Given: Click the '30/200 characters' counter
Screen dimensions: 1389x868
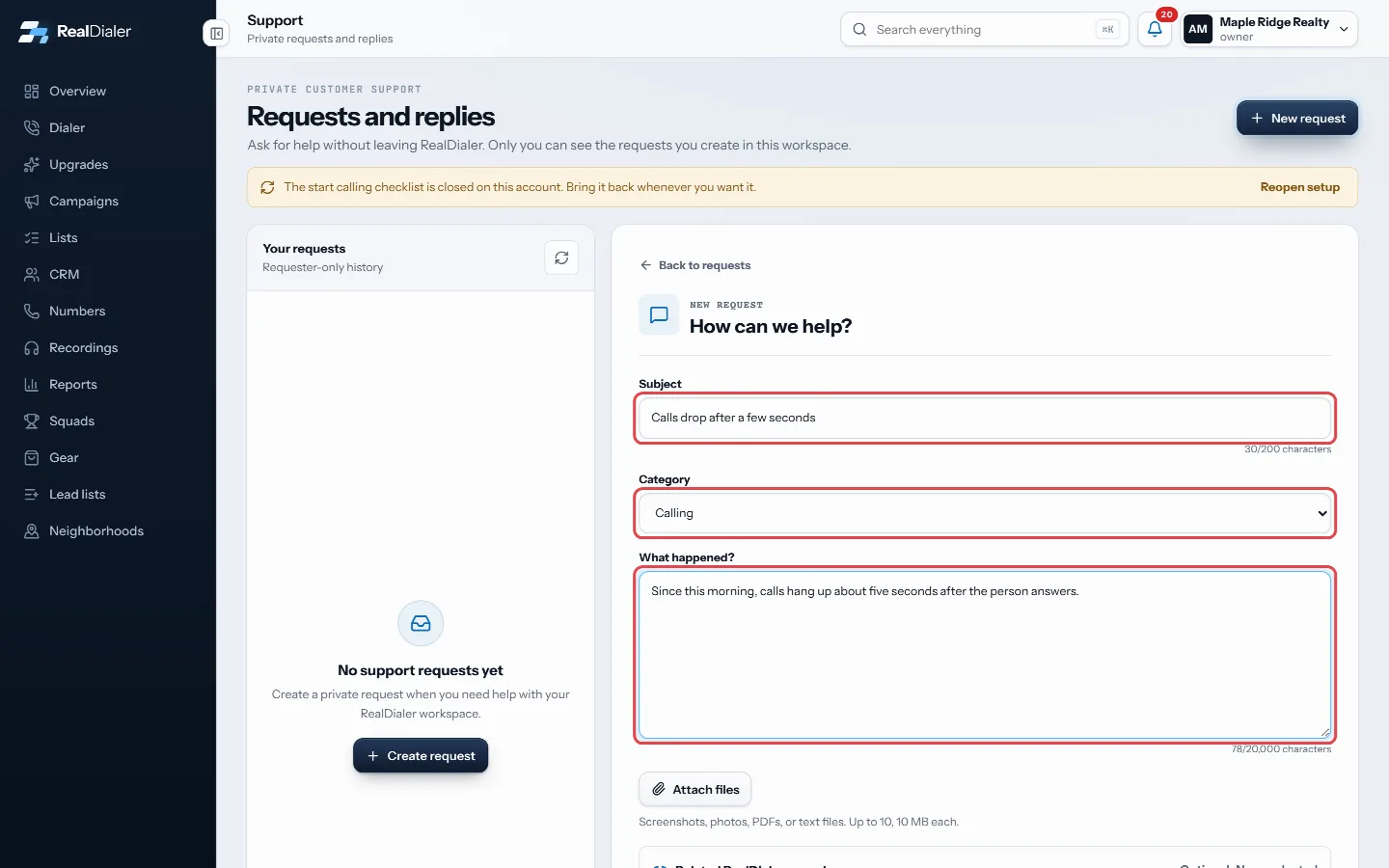Looking at the screenshot, I should [1288, 449].
